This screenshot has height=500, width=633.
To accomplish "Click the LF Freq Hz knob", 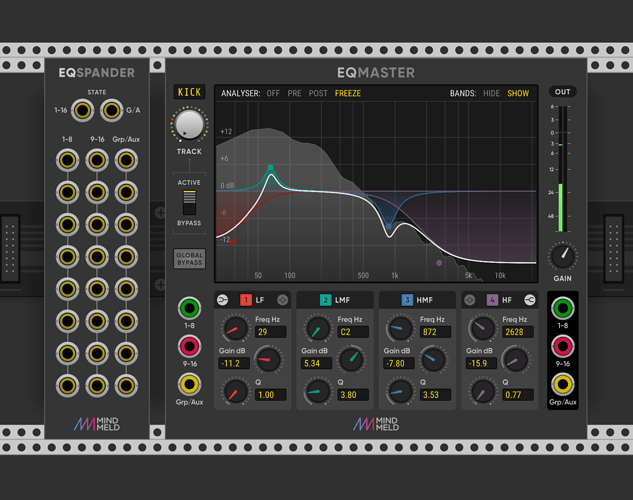I will 235,328.
